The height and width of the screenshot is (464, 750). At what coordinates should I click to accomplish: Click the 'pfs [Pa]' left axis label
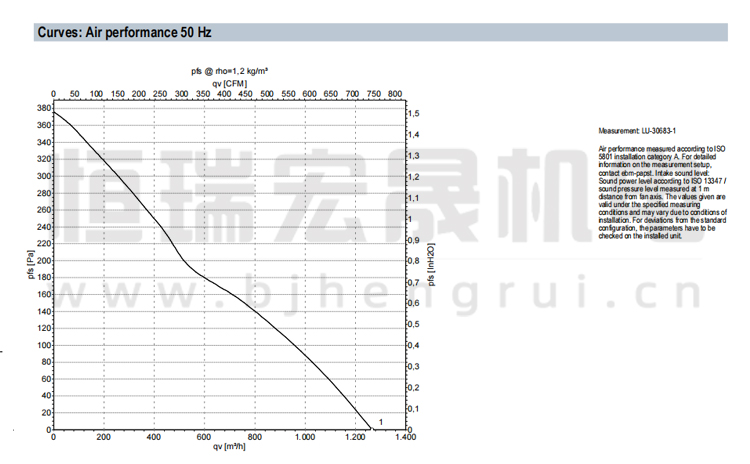pos(31,266)
